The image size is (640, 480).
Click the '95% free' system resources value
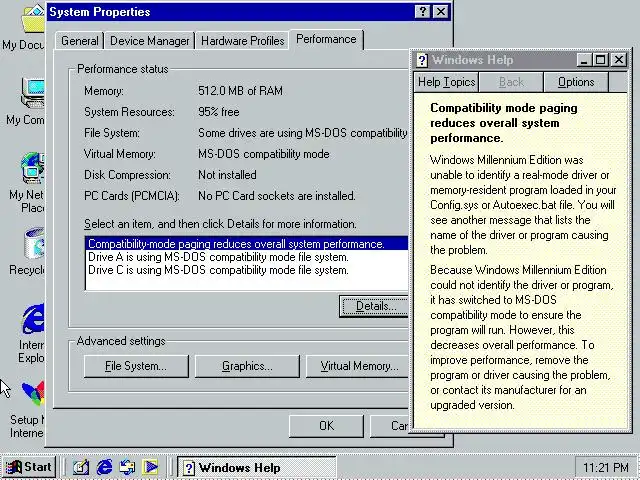(x=218, y=112)
